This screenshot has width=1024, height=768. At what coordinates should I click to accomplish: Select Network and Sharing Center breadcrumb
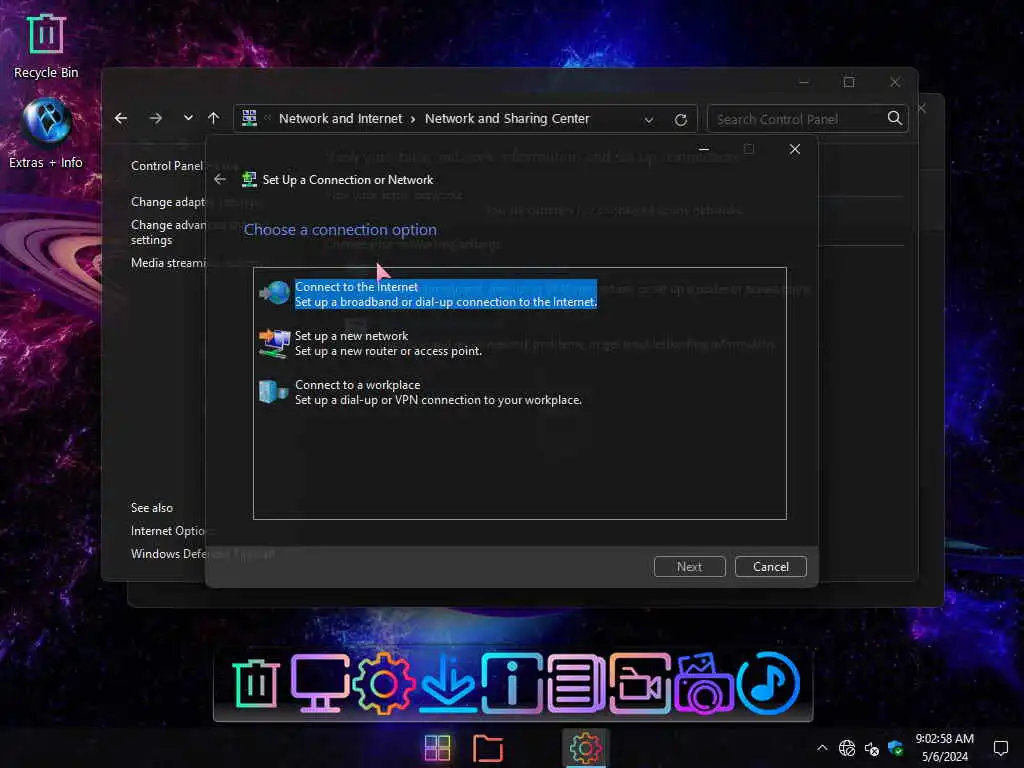pyautogui.click(x=507, y=119)
